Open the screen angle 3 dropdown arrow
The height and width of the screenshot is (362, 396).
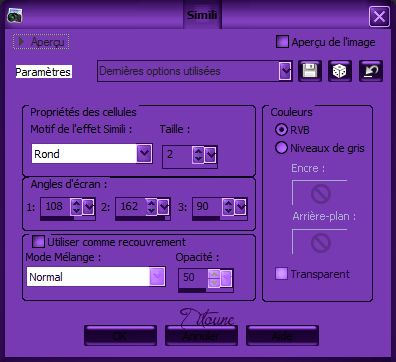241,207
